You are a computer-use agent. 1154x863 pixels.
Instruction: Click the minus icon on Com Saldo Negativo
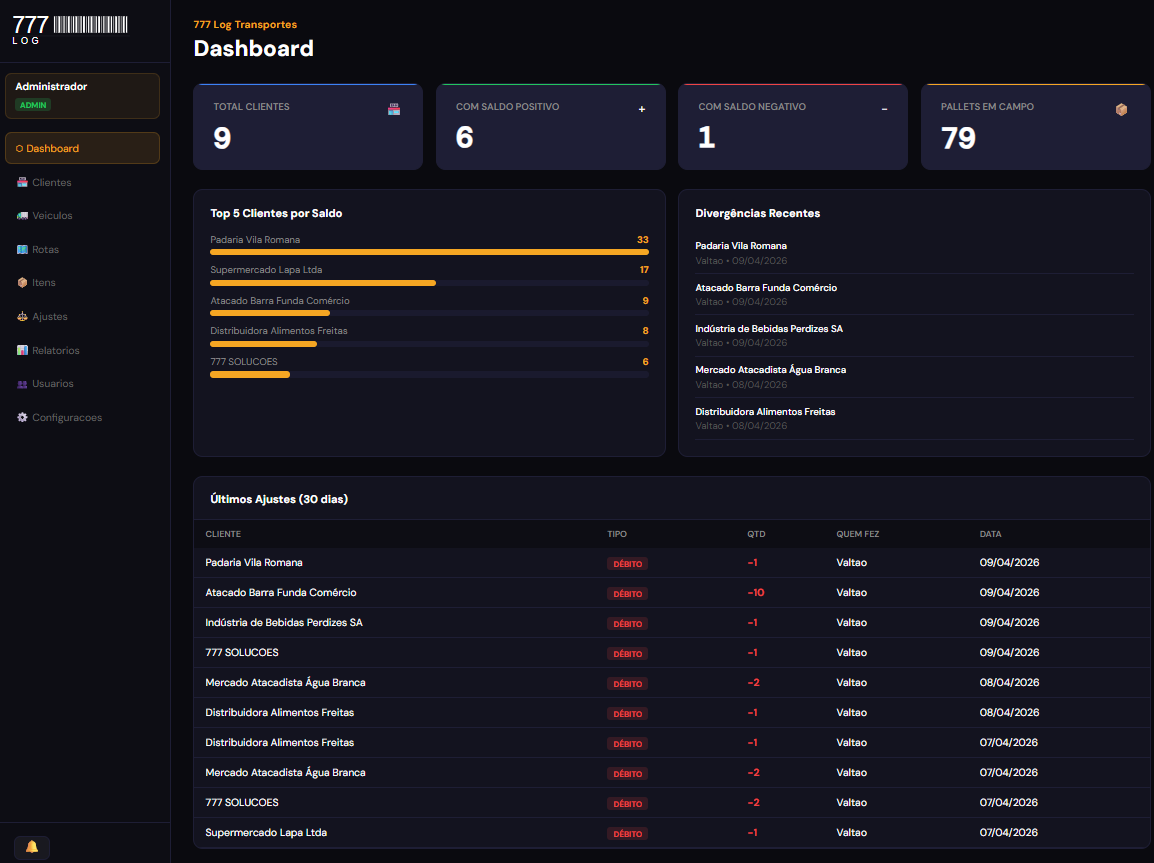pos(884,108)
